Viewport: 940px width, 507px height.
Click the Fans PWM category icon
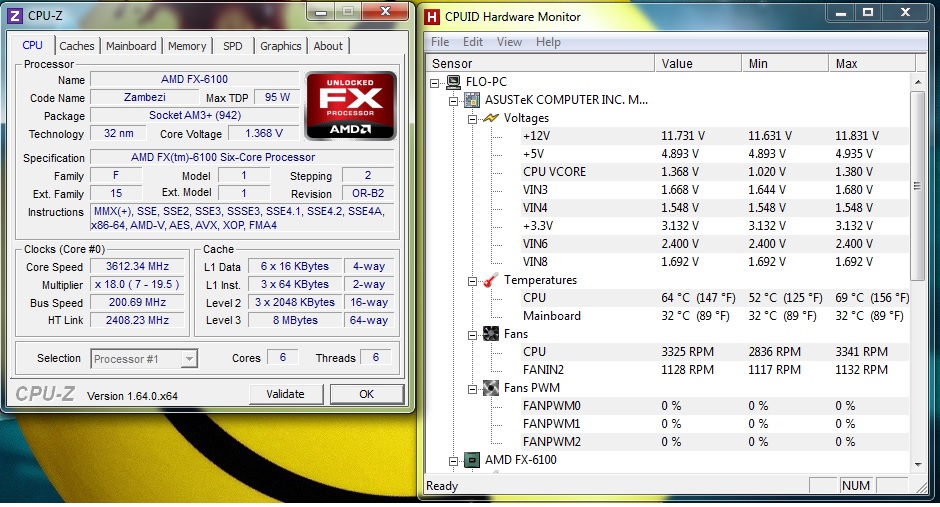tap(490, 388)
